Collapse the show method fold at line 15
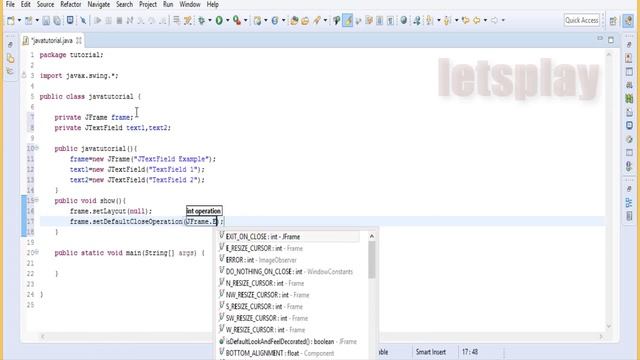 [x=36, y=200]
